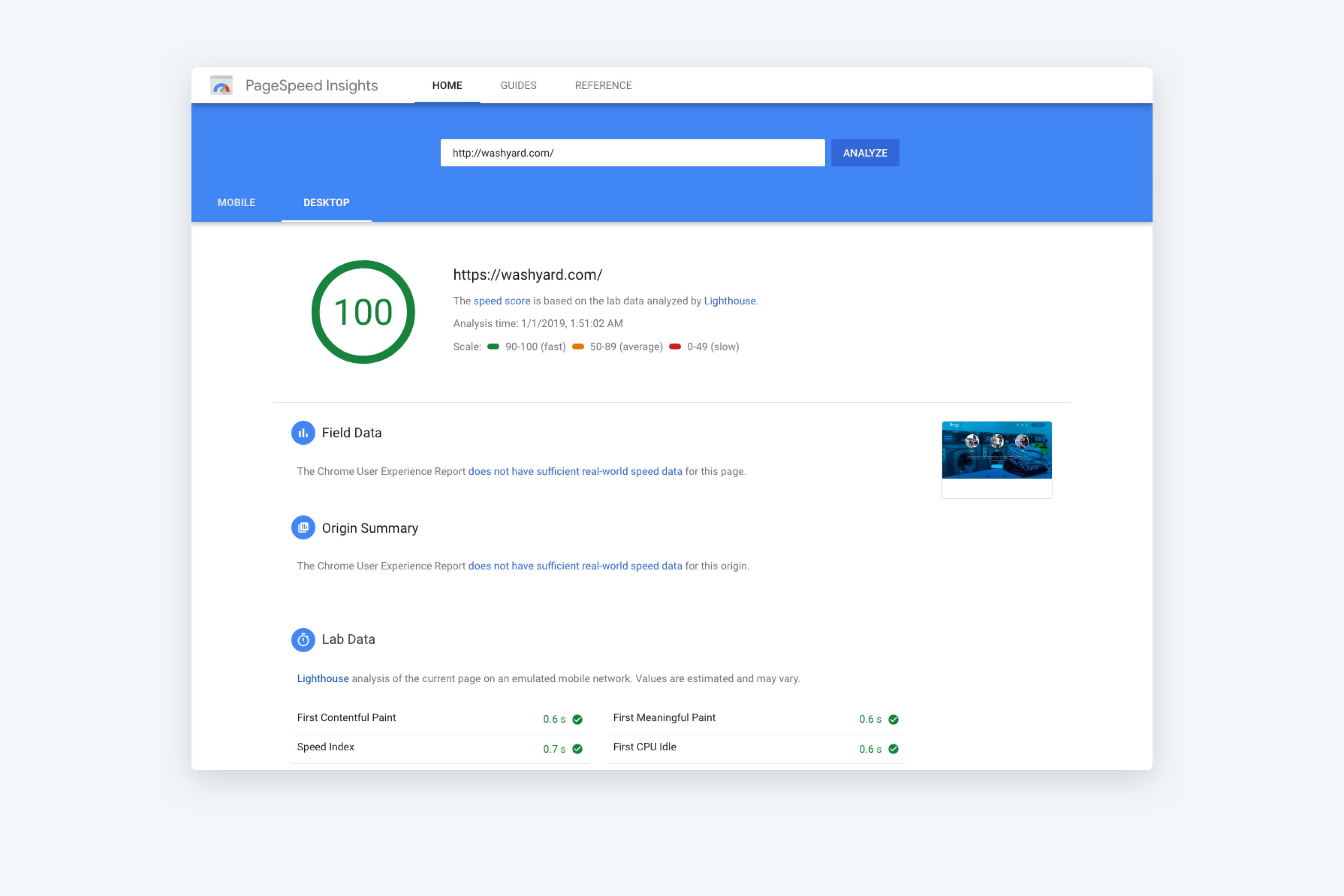Click First CPU Idle 0.6 s value
1344x896 pixels.
870,749
